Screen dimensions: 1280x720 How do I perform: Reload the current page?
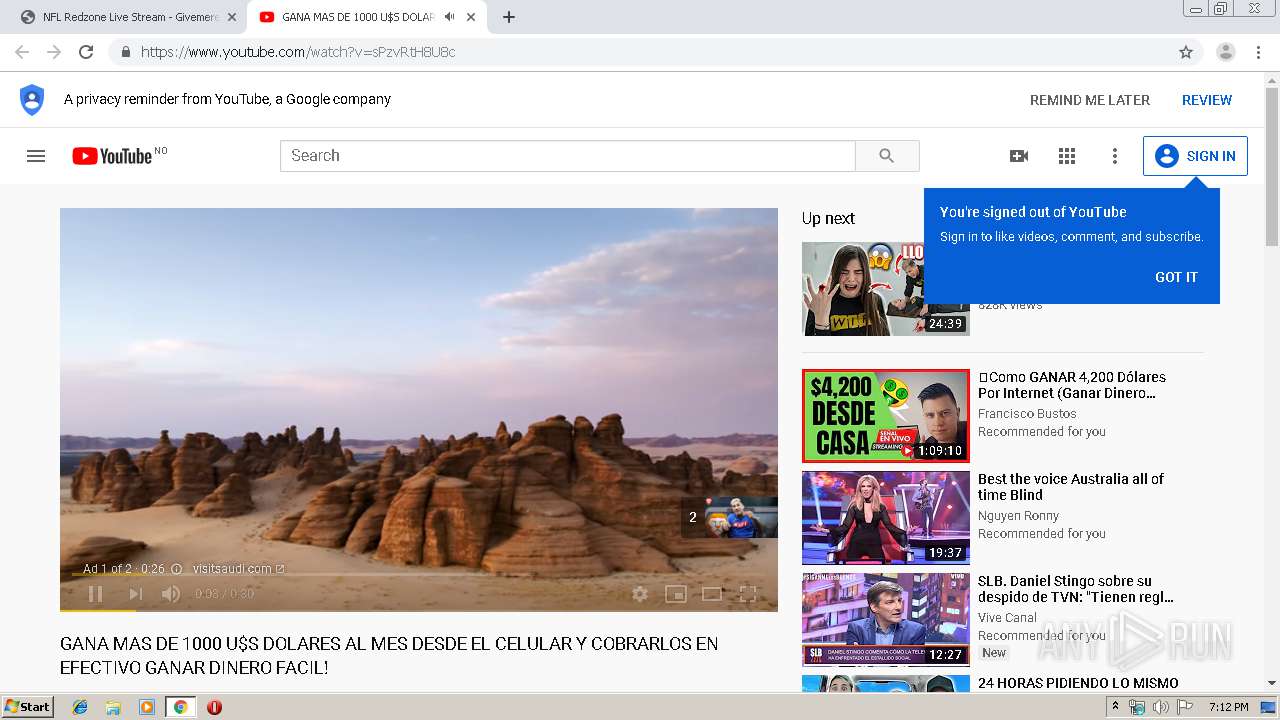(86, 52)
